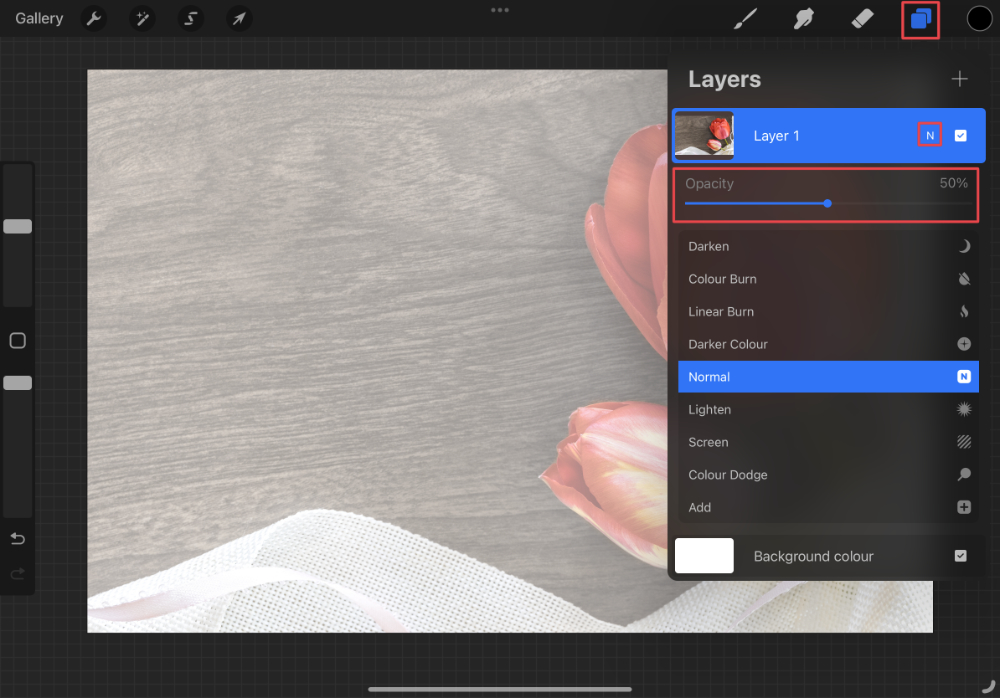Adjust the layer Opacity slider
The height and width of the screenshot is (698, 1000).
(x=827, y=203)
